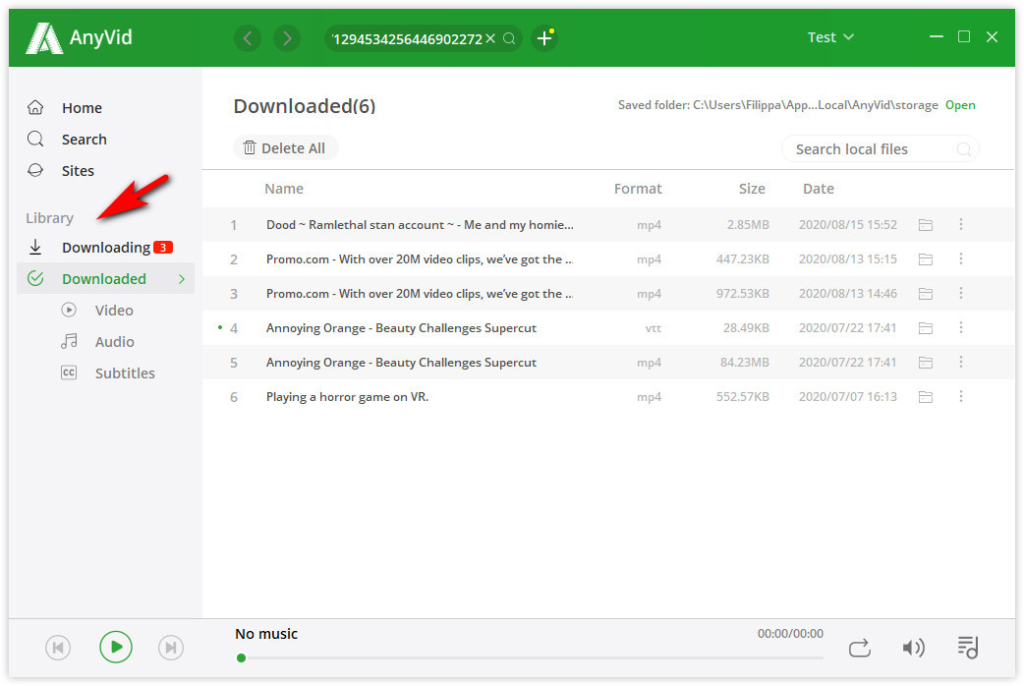The width and height of the screenshot is (1024, 686).
Task: Open folder for the 972.53KB Promo.com file
Action: coord(925,293)
